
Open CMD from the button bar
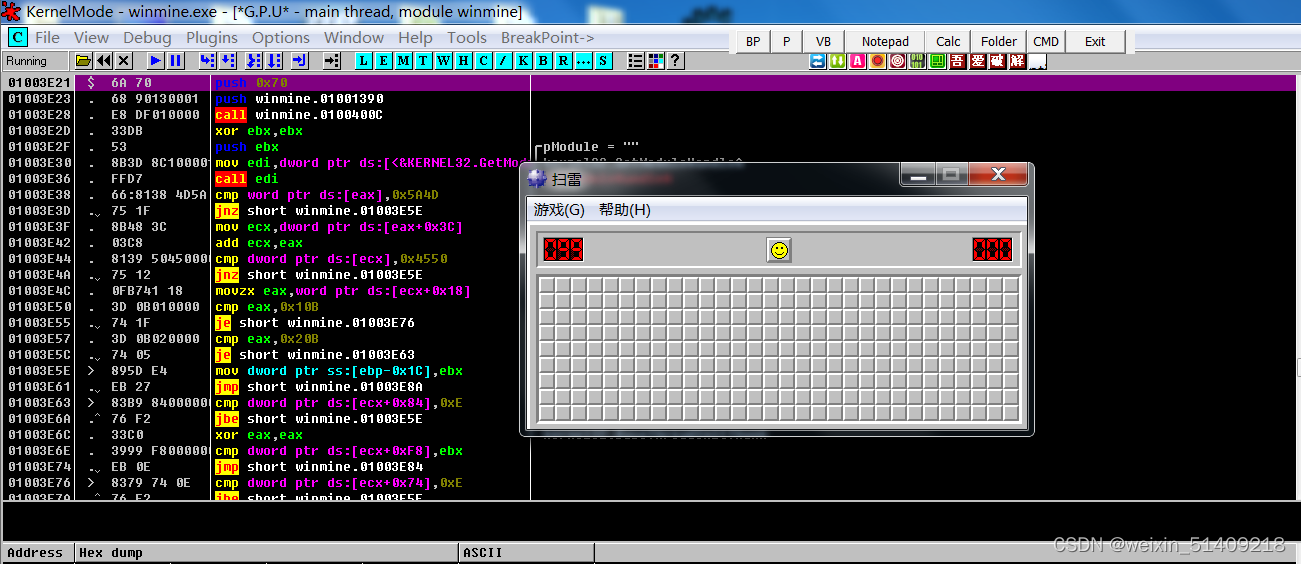pos(1046,41)
